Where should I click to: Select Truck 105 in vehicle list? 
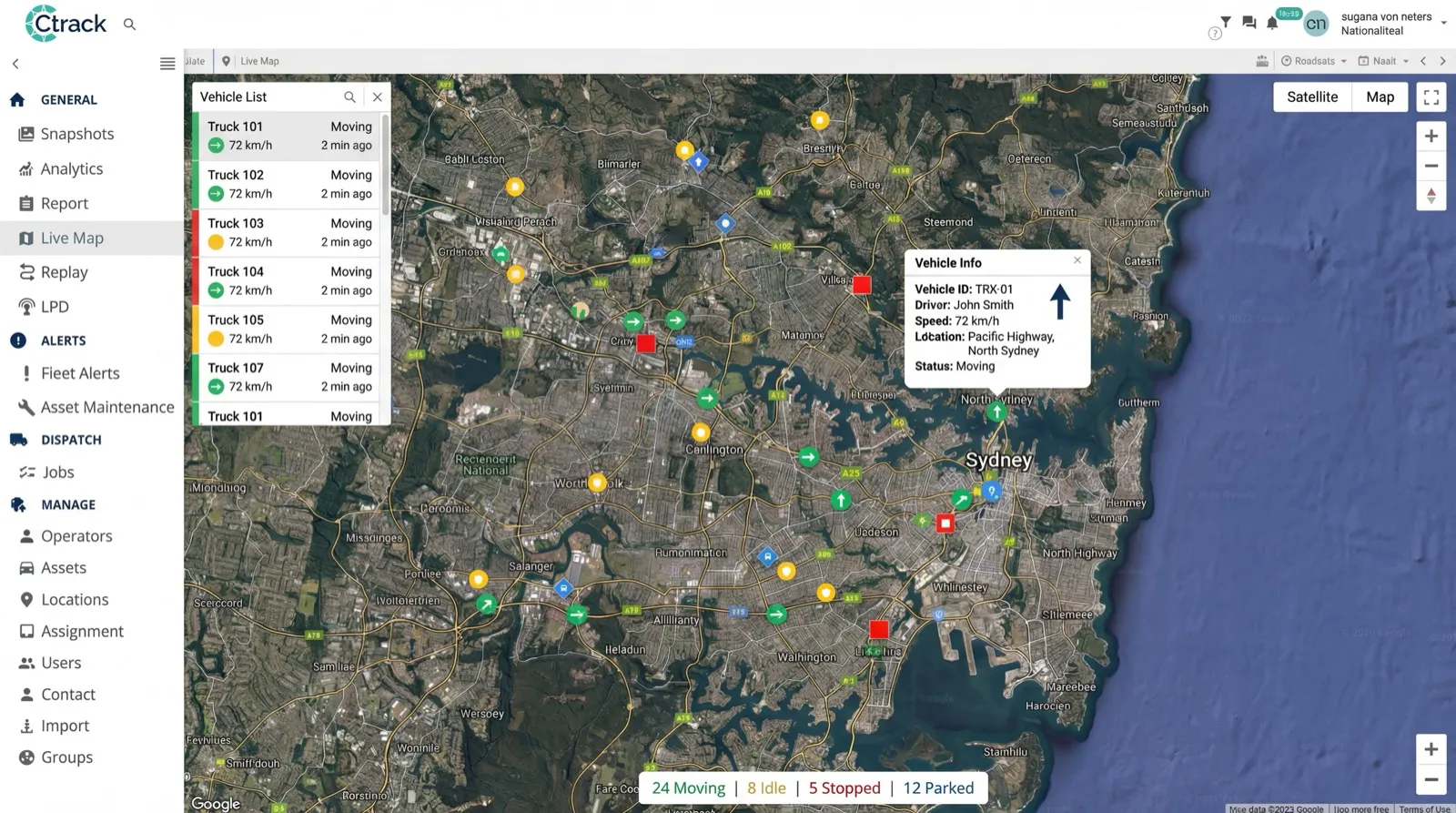click(x=287, y=329)
